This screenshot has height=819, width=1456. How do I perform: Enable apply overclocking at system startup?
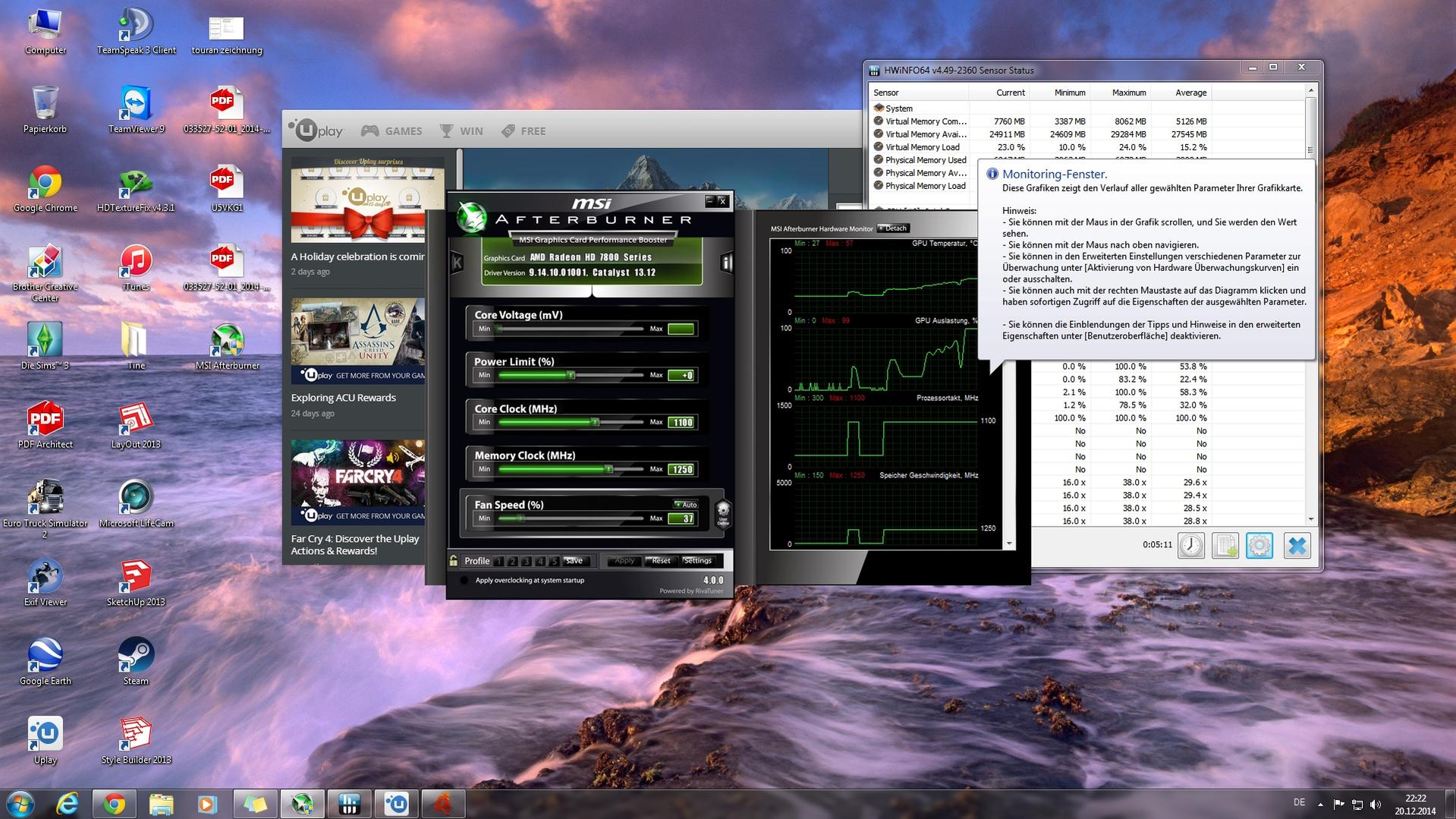[464, 581]
